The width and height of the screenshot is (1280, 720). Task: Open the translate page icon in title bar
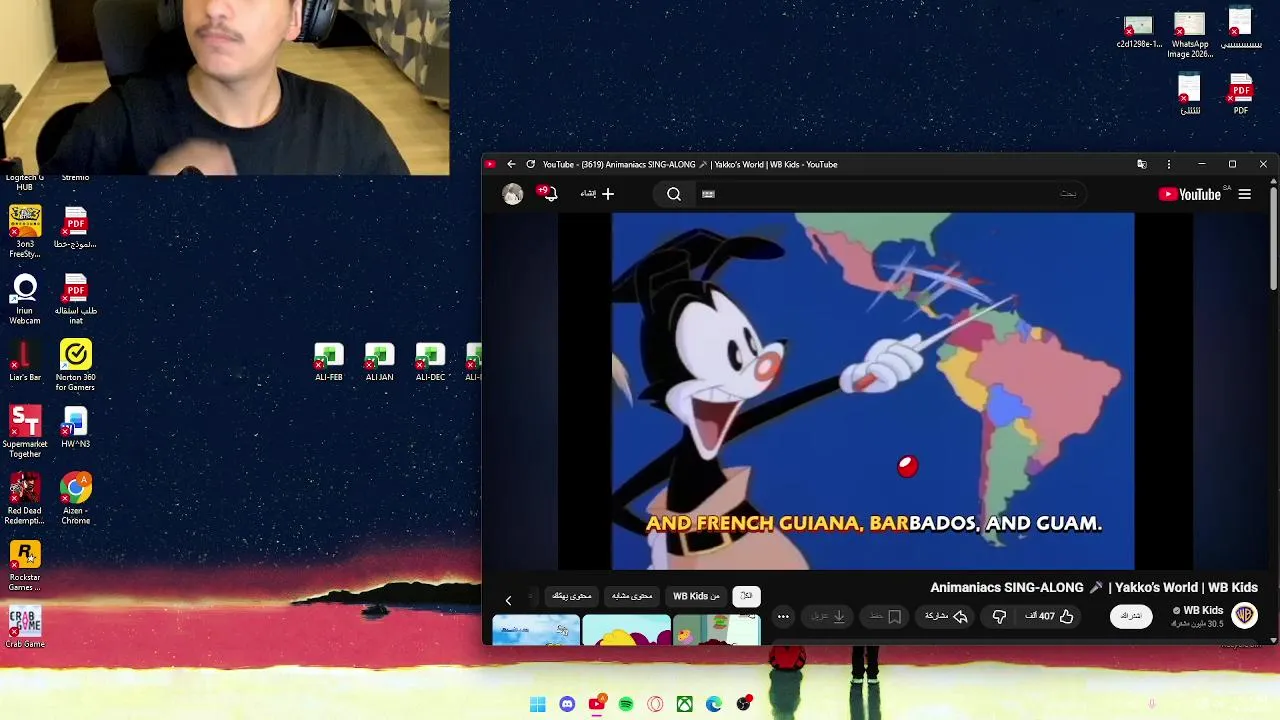[x=1141, y=164]
